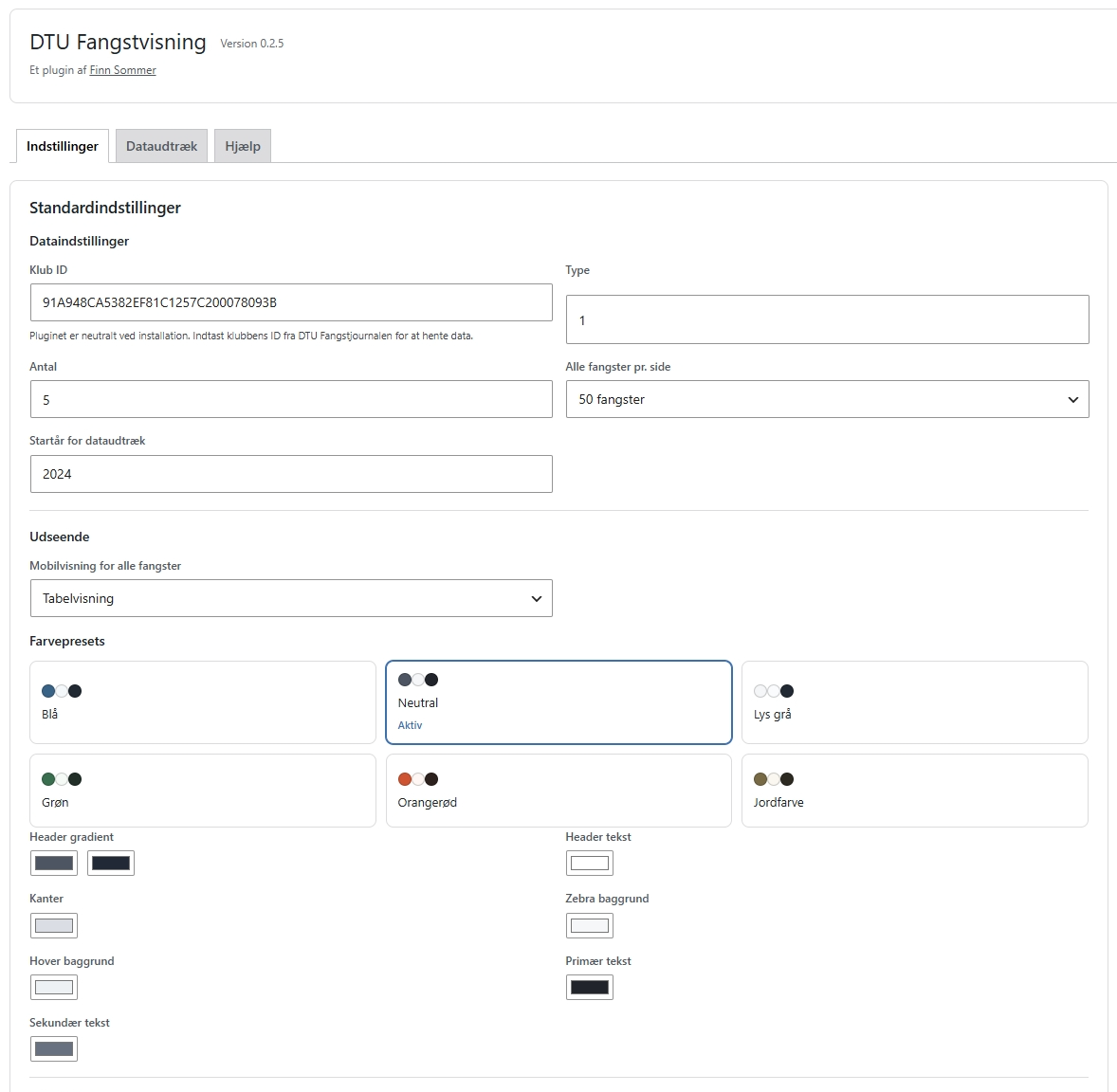Viewport: 1117px width, 1092px height.
Task: Click the Klub ID input field
Action: coord(291,302)
